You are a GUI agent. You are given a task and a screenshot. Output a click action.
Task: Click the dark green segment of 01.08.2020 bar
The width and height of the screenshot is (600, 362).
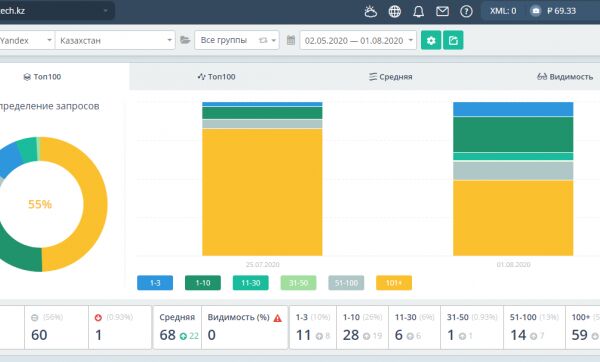[513, 134]
